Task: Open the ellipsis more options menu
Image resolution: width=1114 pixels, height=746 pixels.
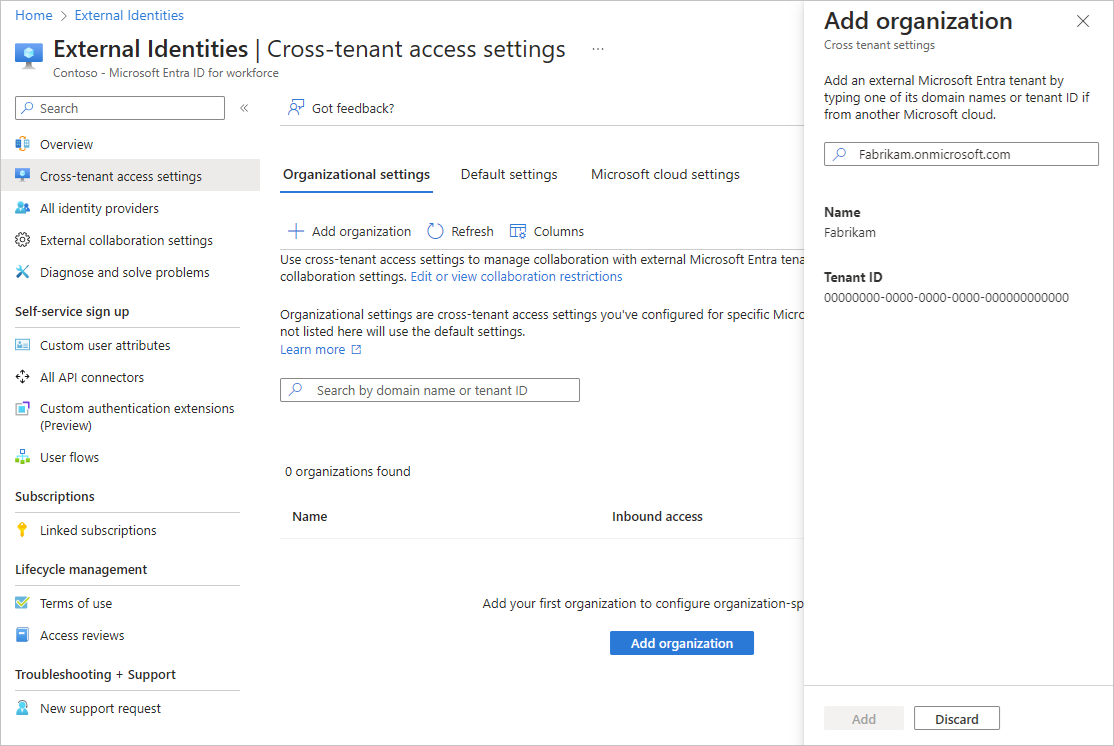Action: point(598,49)
